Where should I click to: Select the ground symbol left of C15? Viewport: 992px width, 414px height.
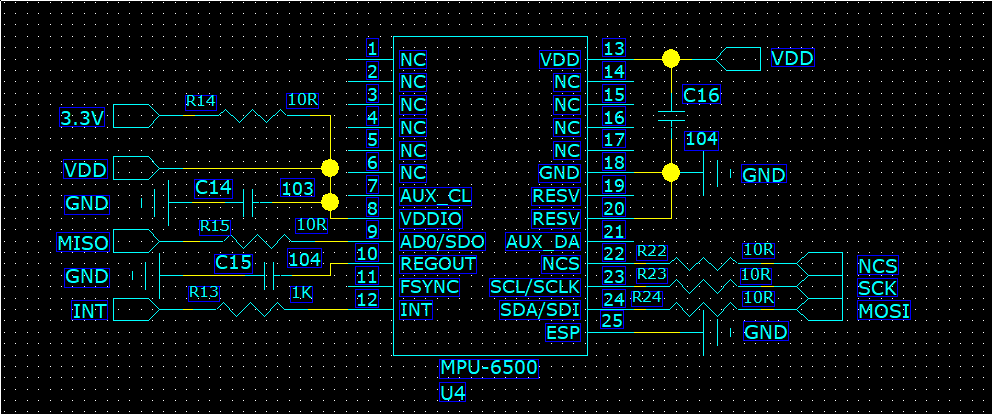[x=147, y=275]
